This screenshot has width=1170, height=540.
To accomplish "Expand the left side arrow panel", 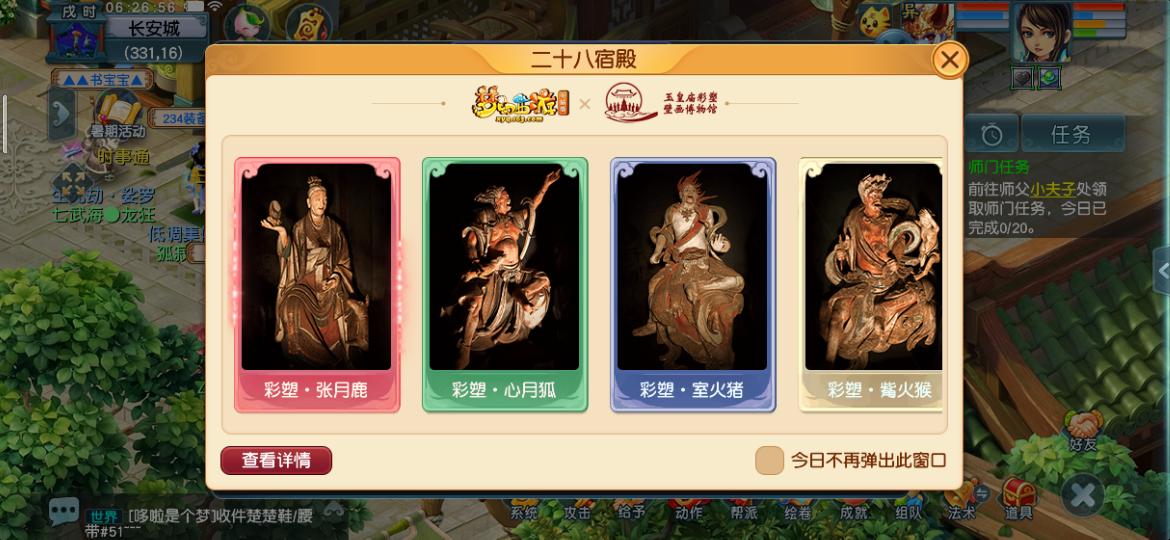I will 61,114.
